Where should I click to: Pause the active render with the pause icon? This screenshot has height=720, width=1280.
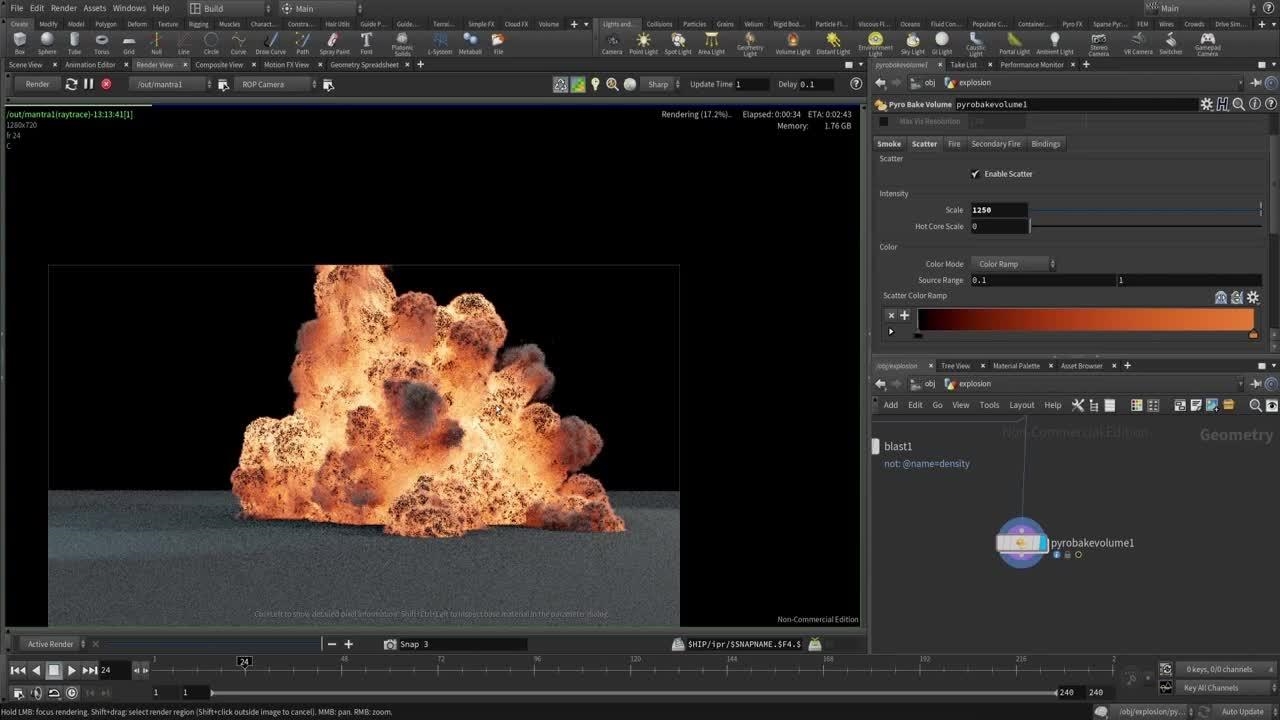click(86, 84)
